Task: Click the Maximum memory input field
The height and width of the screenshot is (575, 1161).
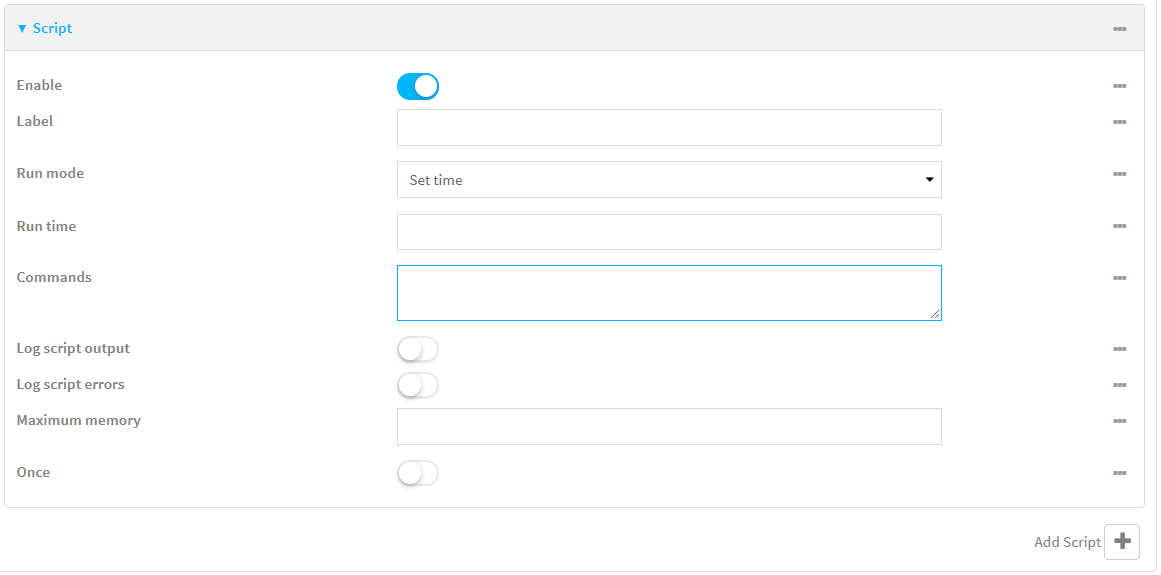Action: click(669, 426)
